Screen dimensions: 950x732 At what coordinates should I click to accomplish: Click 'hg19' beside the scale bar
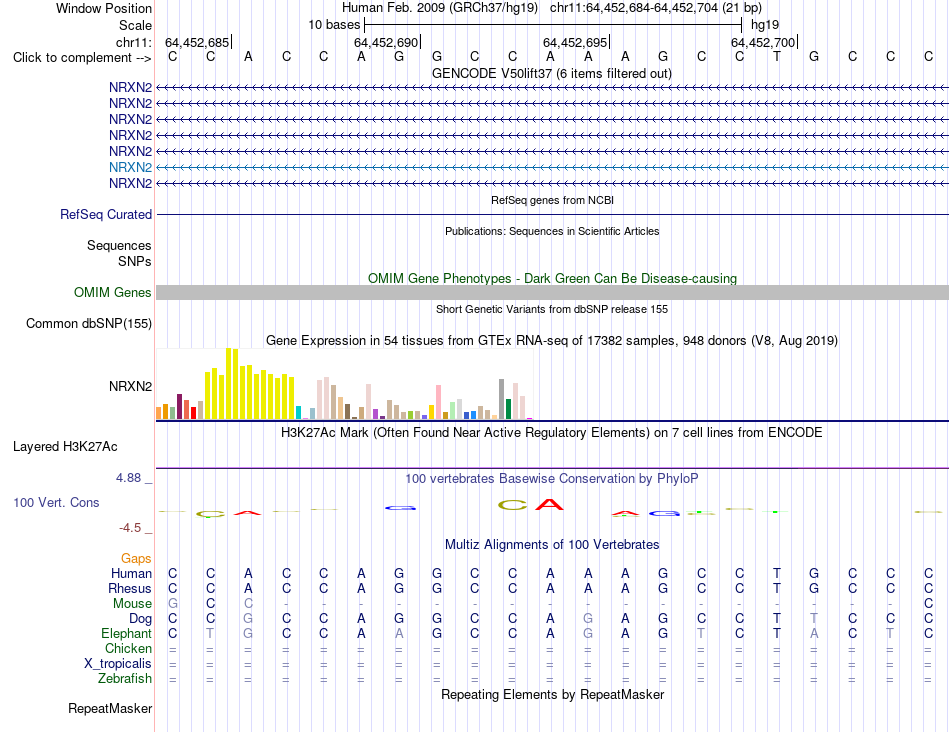(765, 25)
